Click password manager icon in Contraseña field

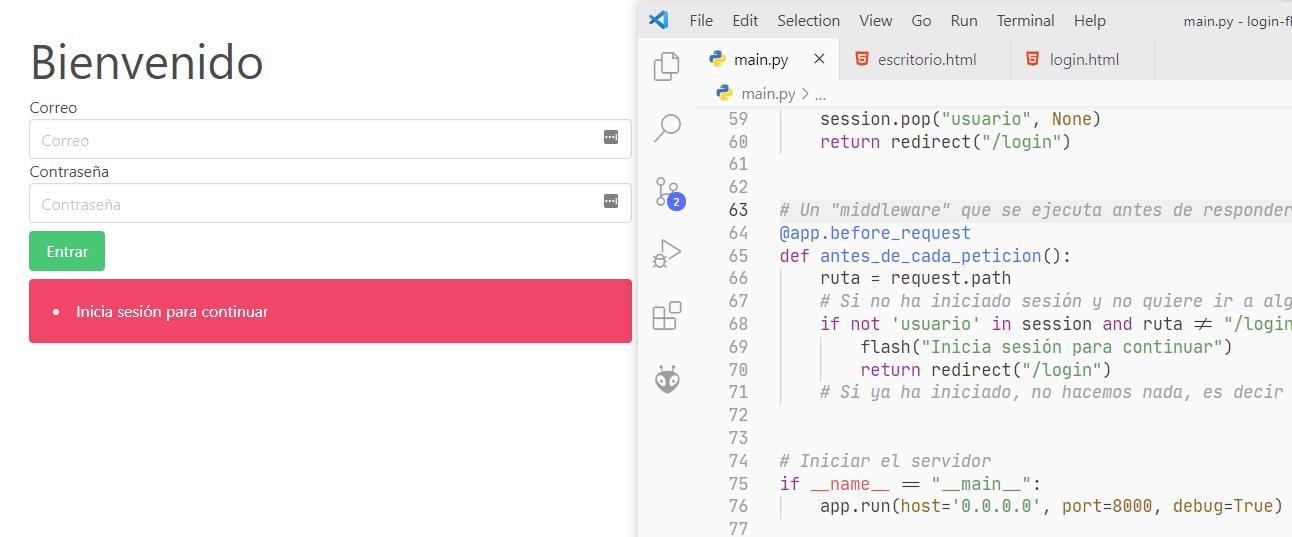tap(611, 202)
